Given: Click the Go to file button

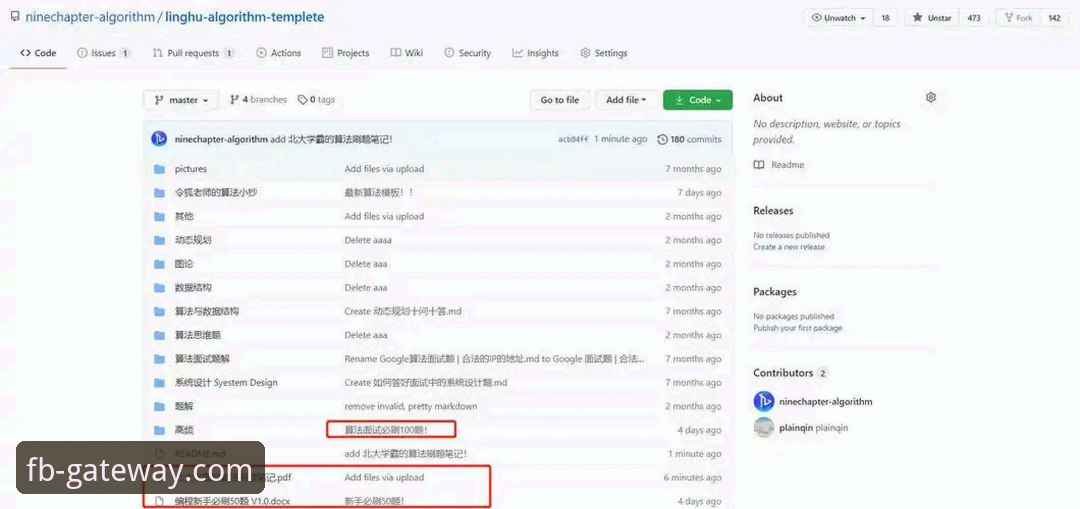Looking at the screenshot, I should (x=559, y=100).
